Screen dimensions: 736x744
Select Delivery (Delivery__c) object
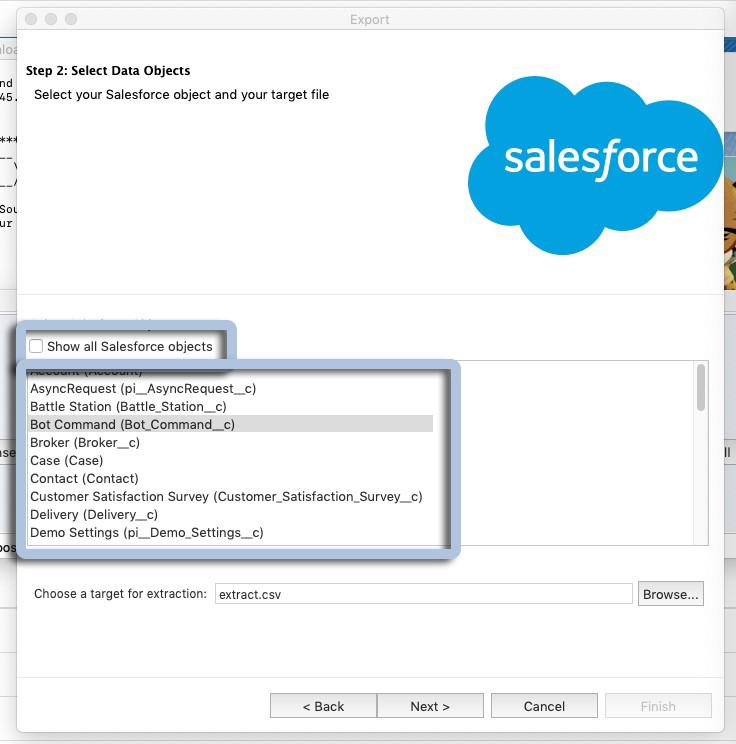tap(94, 514)
